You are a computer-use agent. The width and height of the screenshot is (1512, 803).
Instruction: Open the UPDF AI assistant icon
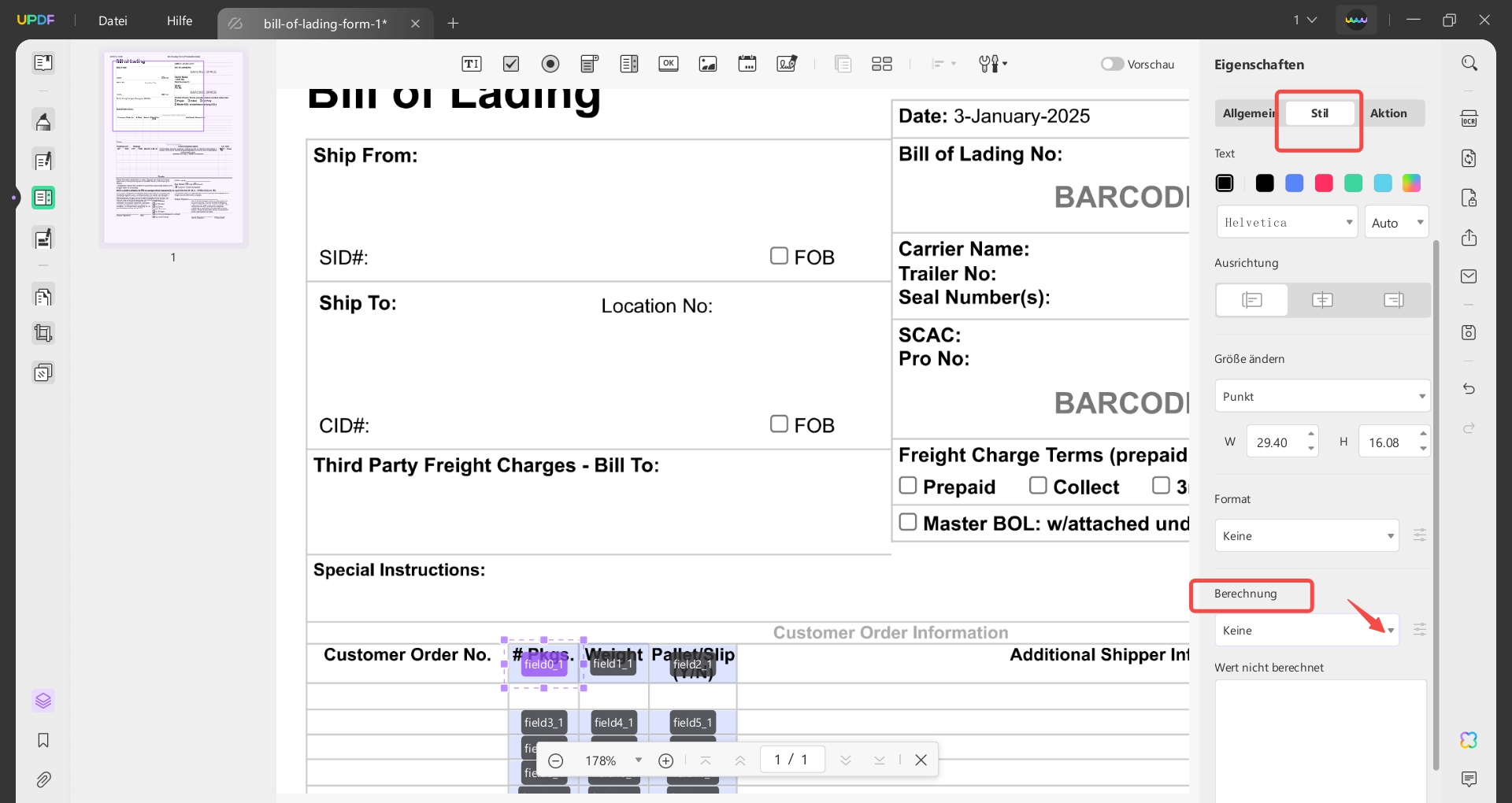point(1469,740)
